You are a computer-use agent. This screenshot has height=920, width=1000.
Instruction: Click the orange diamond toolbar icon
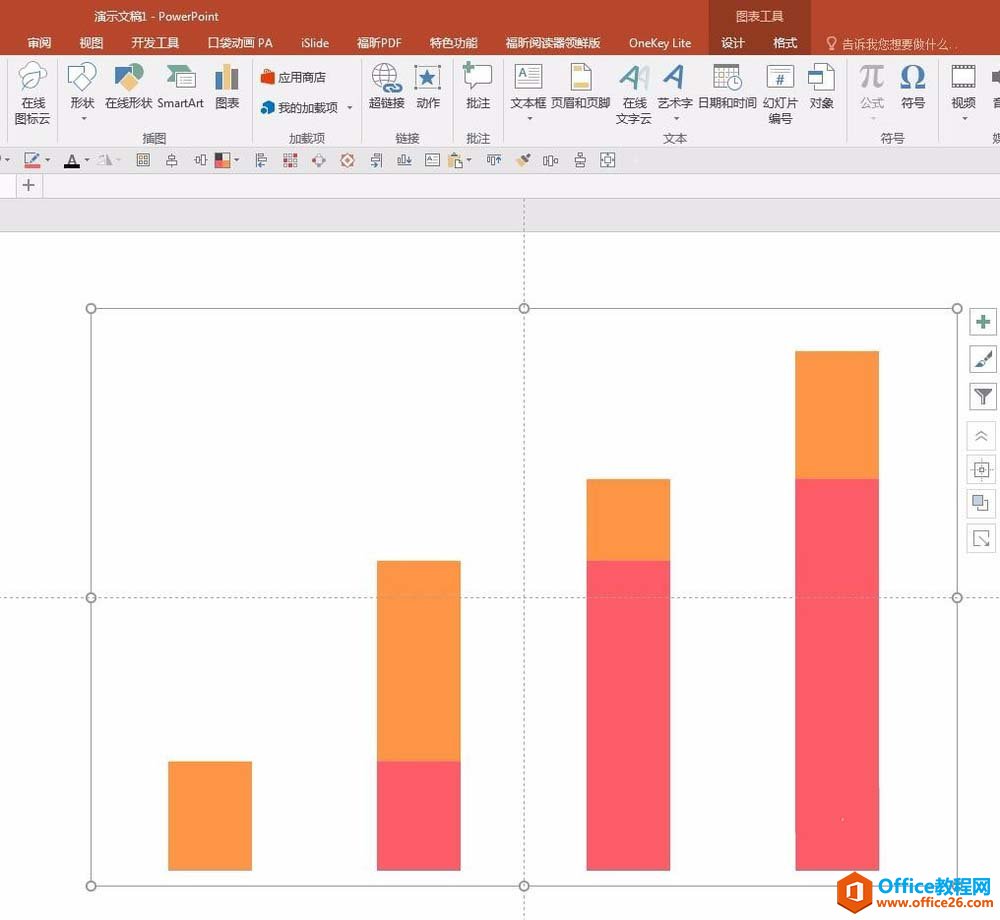pos(347,160)
